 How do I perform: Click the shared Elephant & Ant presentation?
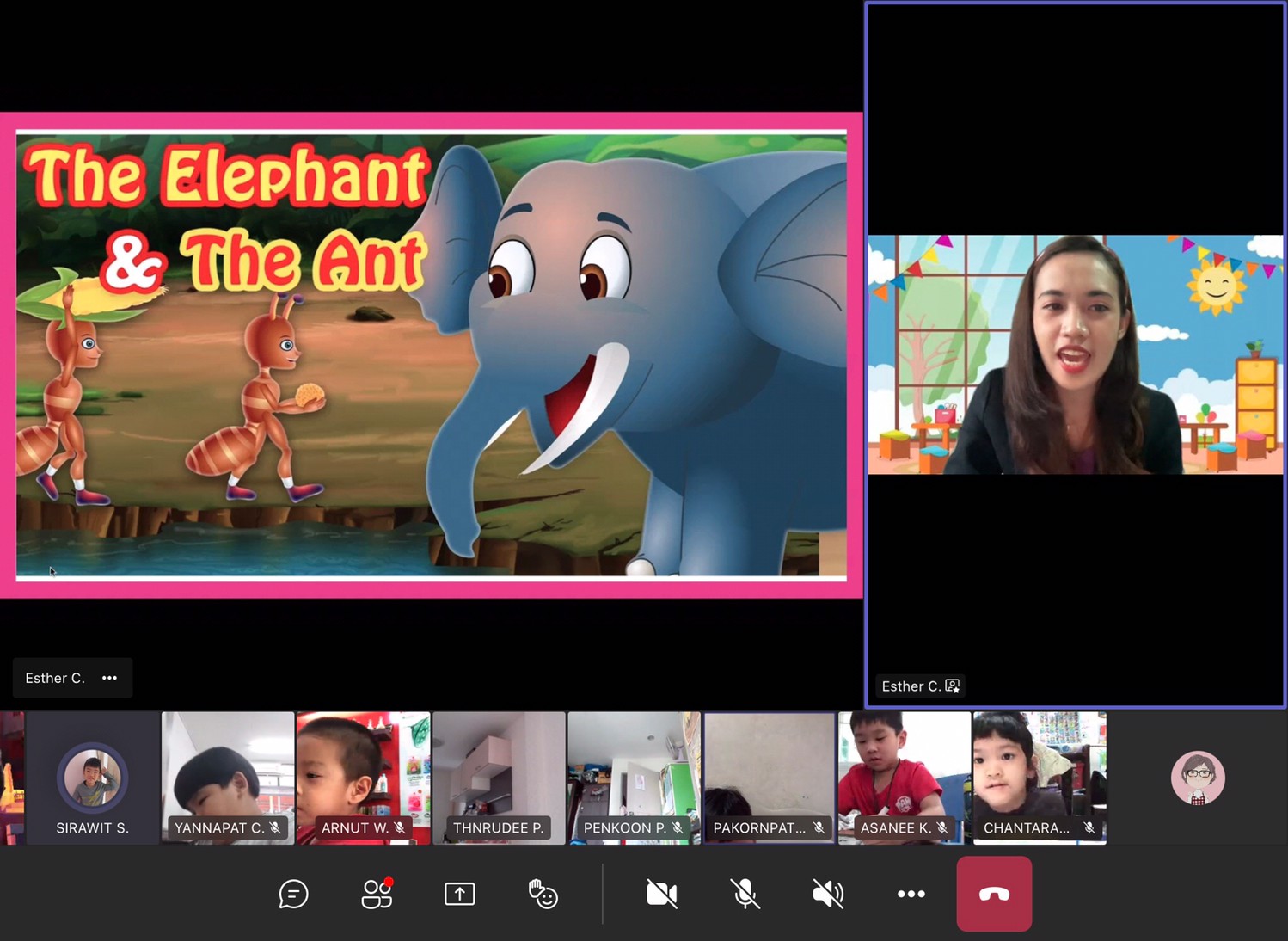(x=432, y=354)
